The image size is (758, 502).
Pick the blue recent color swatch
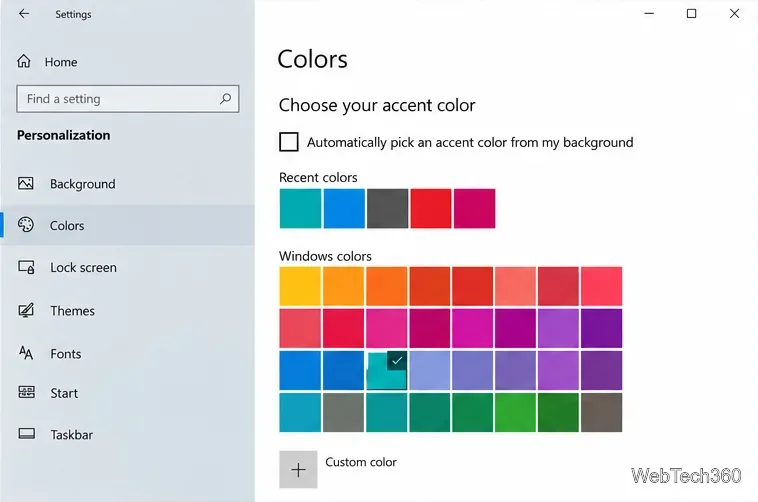tap(344, 208)
